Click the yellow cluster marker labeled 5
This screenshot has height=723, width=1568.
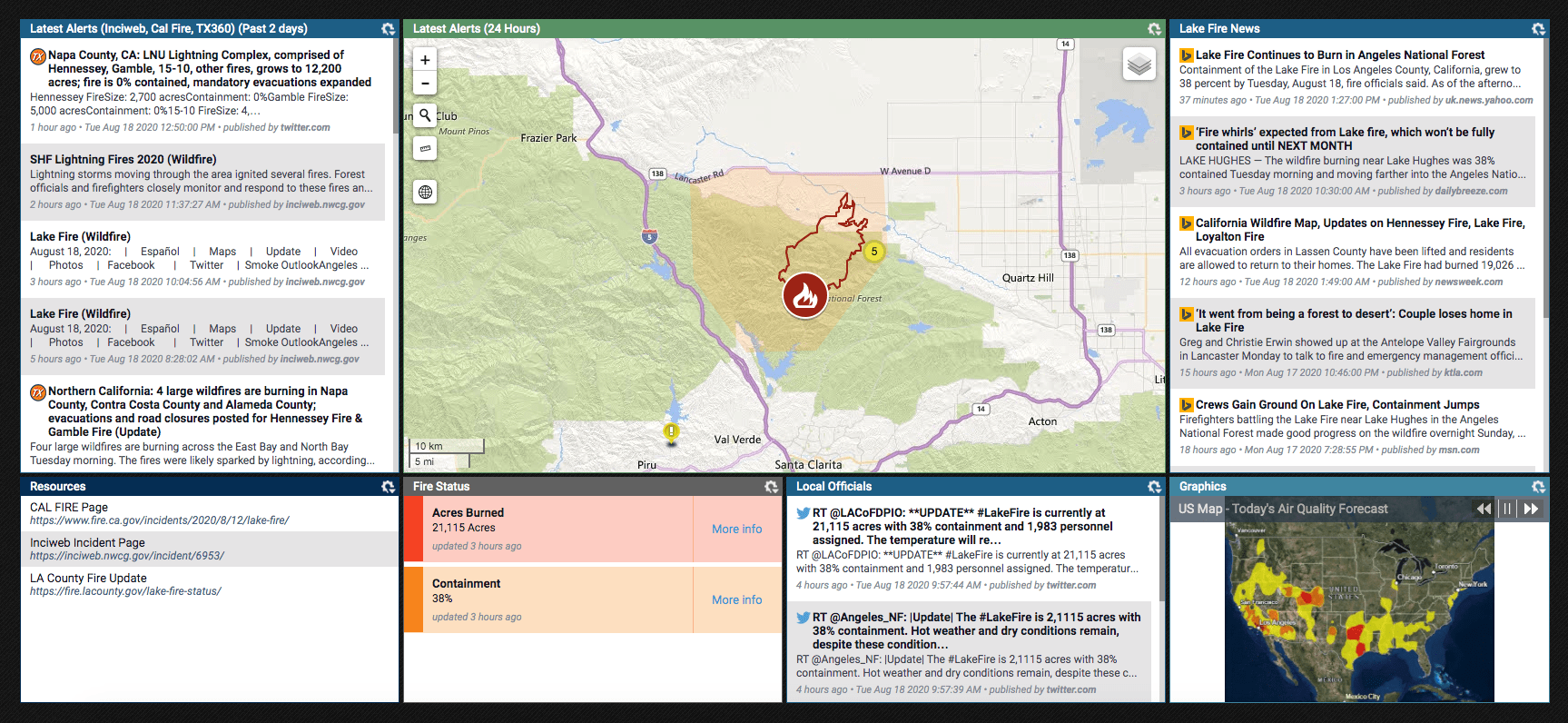[x=873, y=252]
